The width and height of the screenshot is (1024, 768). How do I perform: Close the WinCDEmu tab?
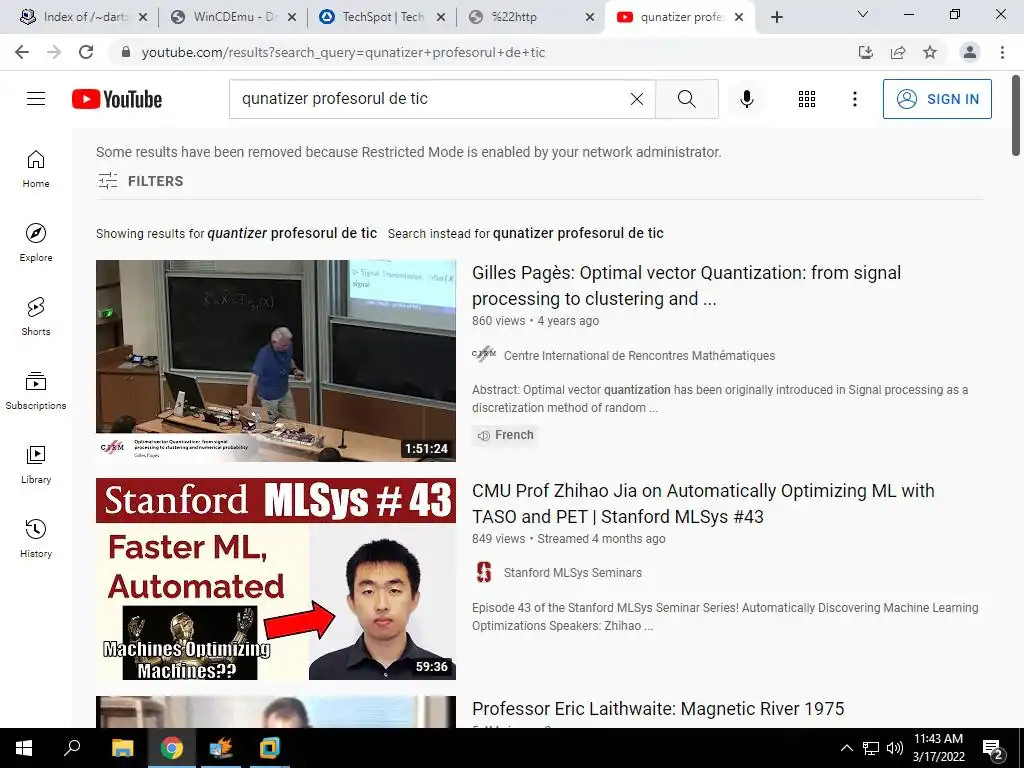(x=292, y=17)
